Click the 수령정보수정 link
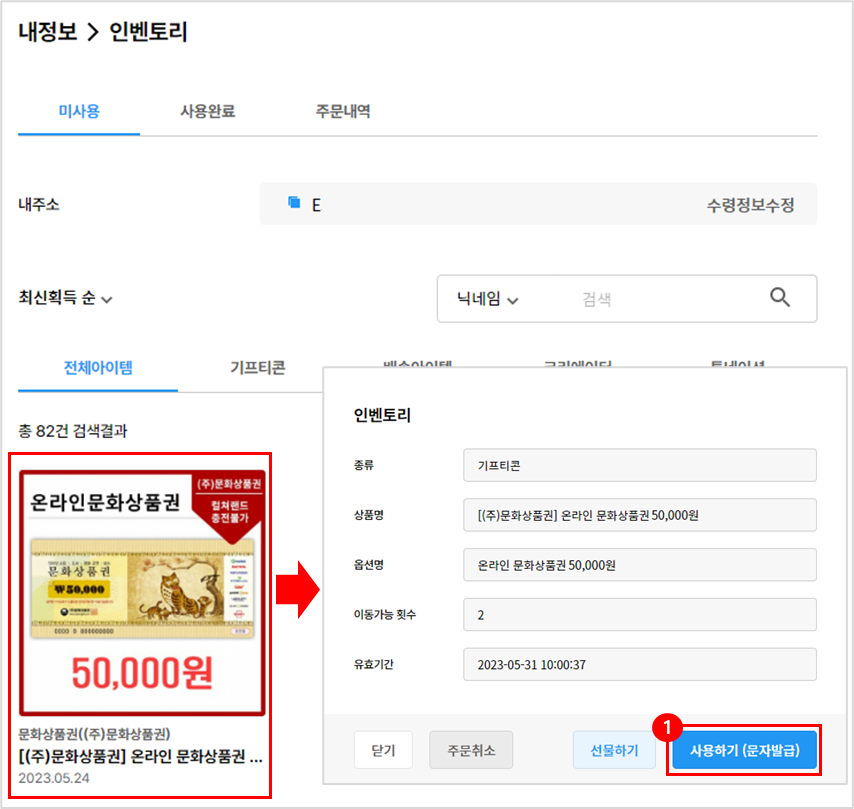Viewport: 854px width, 809px height. (x=751, y=205)
